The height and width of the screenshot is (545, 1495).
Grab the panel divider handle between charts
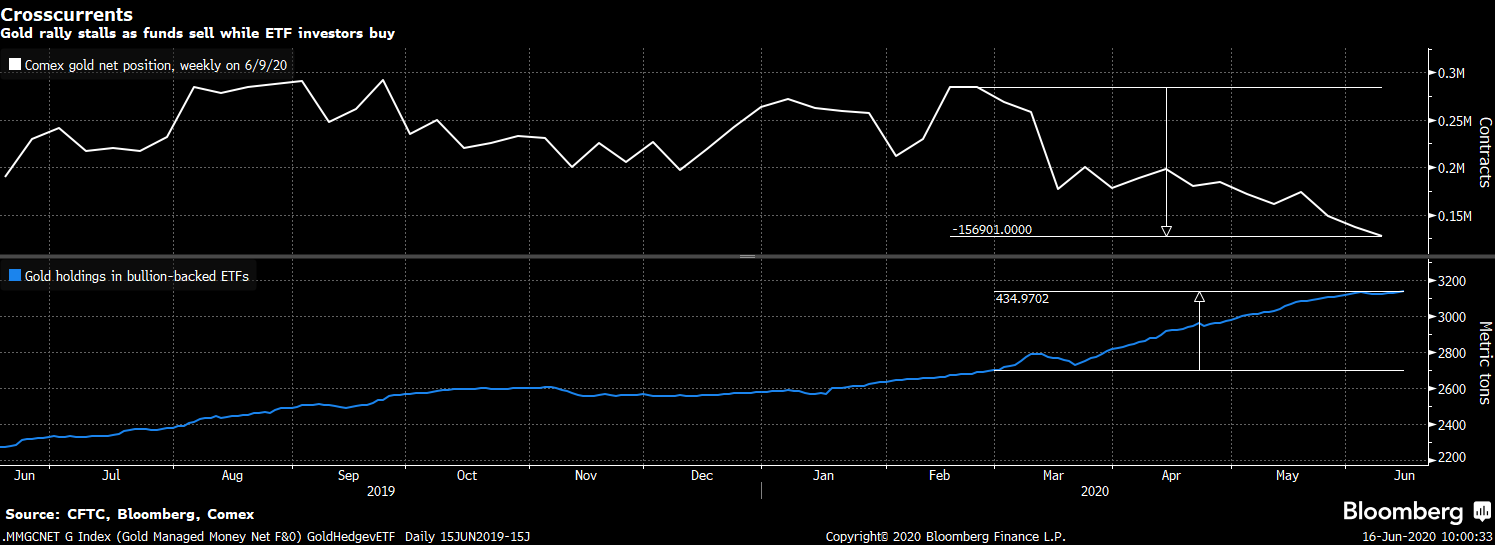[x=747, y=257]
